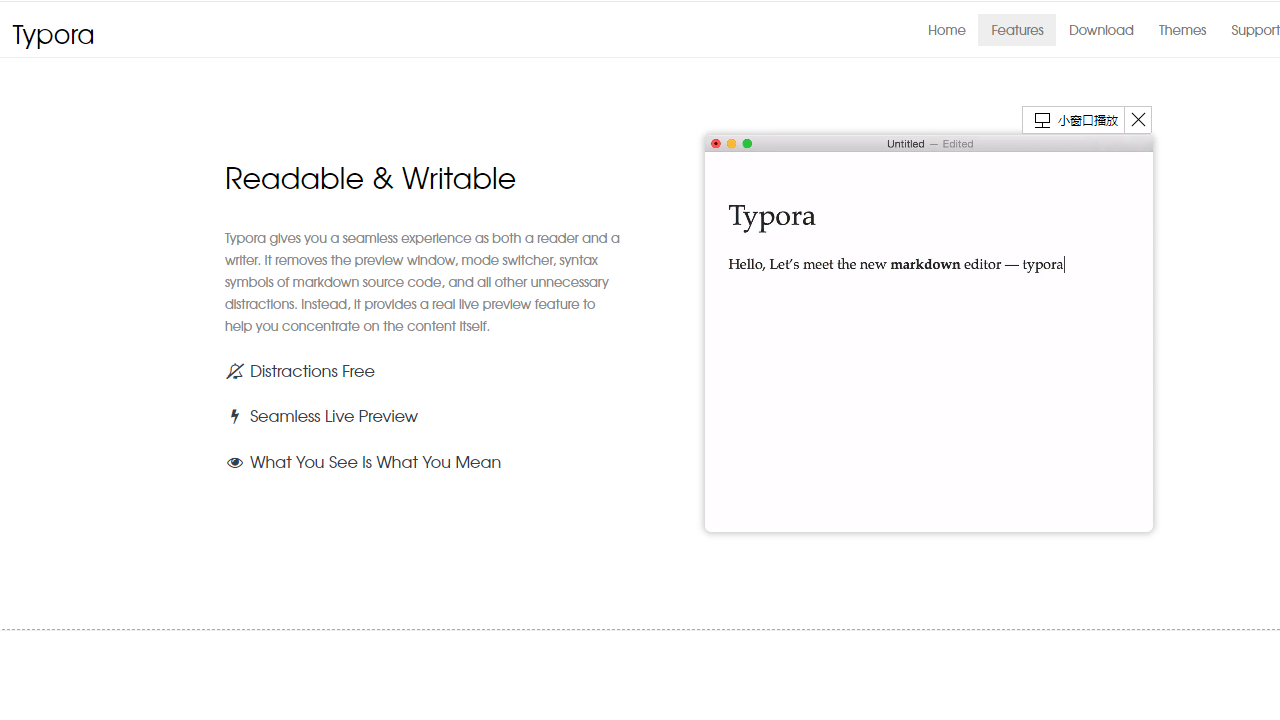Image resolution: width=1280 pixels, height=720 pixels.
Task: Click the lightning bolt icon beside Seamless Live Preview
Action: point(235,417)
